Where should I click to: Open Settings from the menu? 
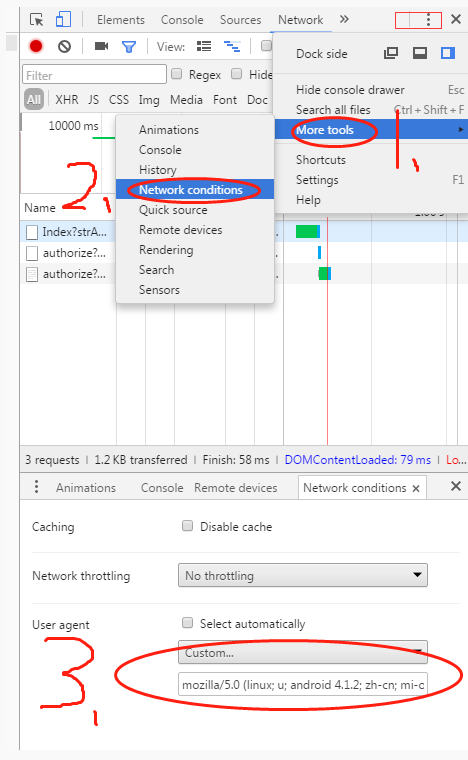[372, 180]
